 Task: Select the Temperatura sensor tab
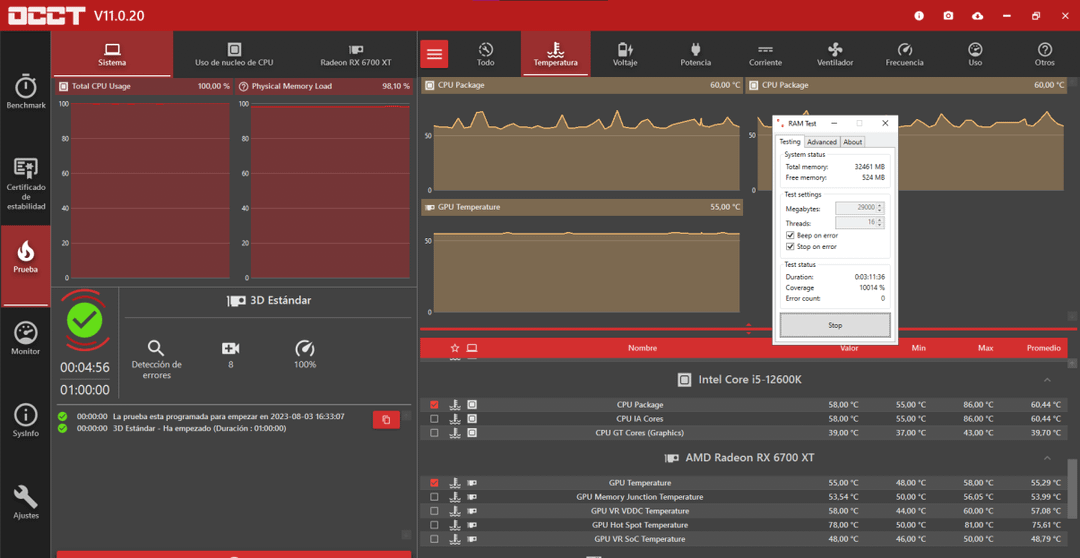555,54
